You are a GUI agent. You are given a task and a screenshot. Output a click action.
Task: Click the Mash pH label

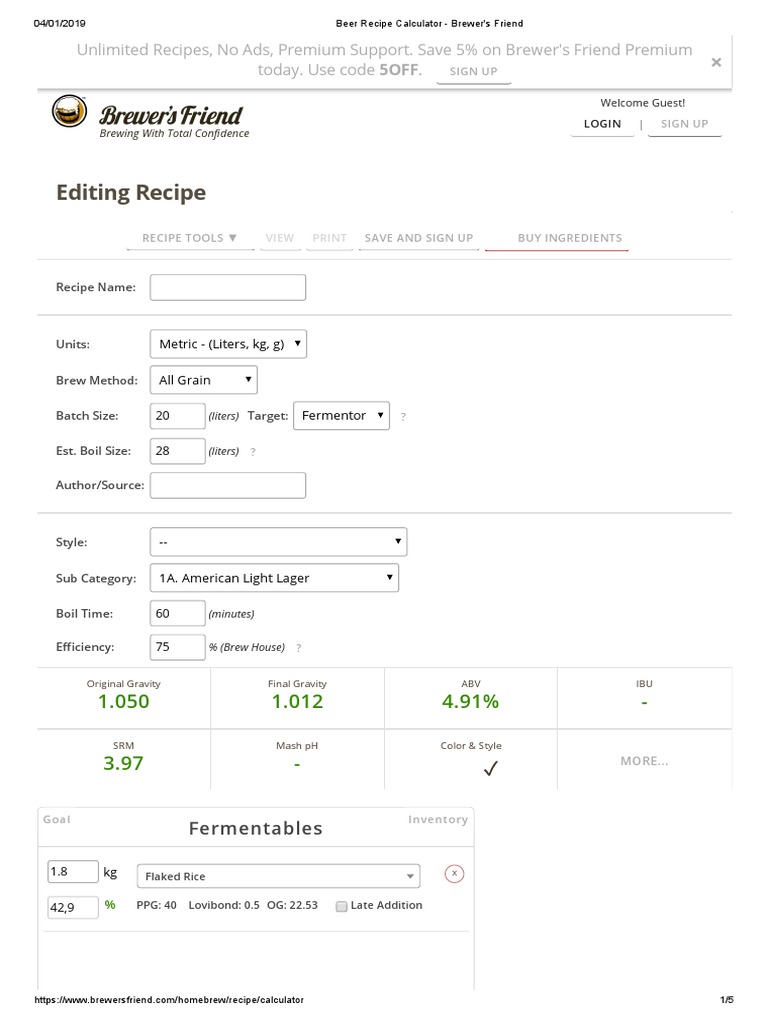point(297,746)
